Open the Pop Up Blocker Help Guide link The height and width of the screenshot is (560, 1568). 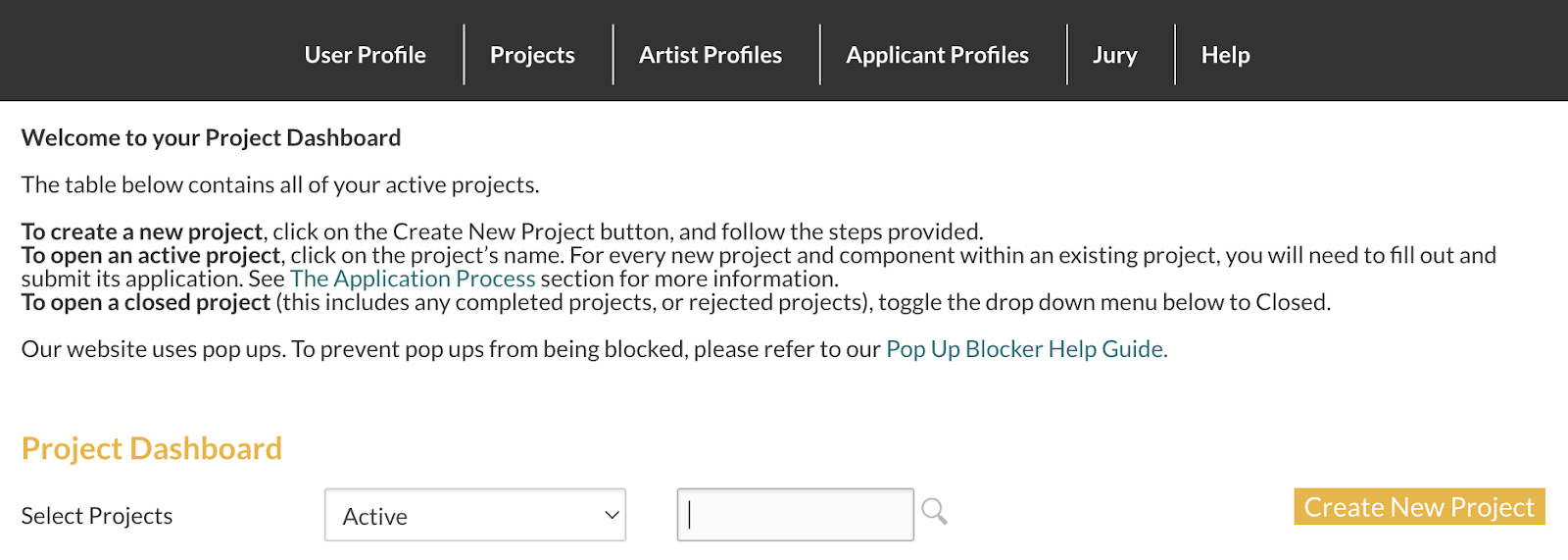tap(1026, 349)
